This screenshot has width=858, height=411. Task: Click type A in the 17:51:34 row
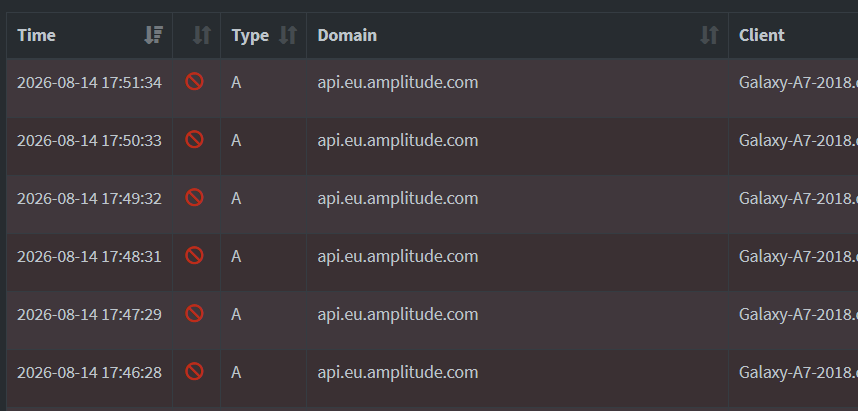pos(236,83)
